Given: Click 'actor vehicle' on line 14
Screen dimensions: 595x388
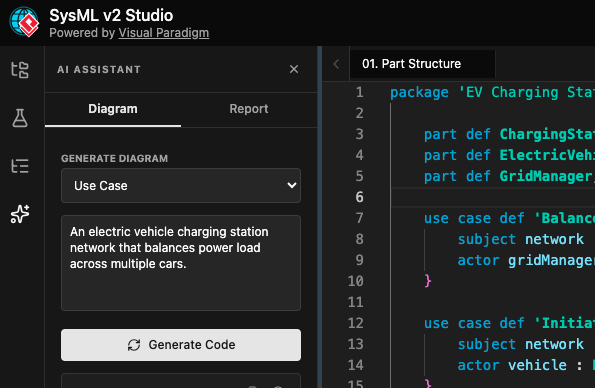Looking at the screenshot, I should click(x=512, y=365).
